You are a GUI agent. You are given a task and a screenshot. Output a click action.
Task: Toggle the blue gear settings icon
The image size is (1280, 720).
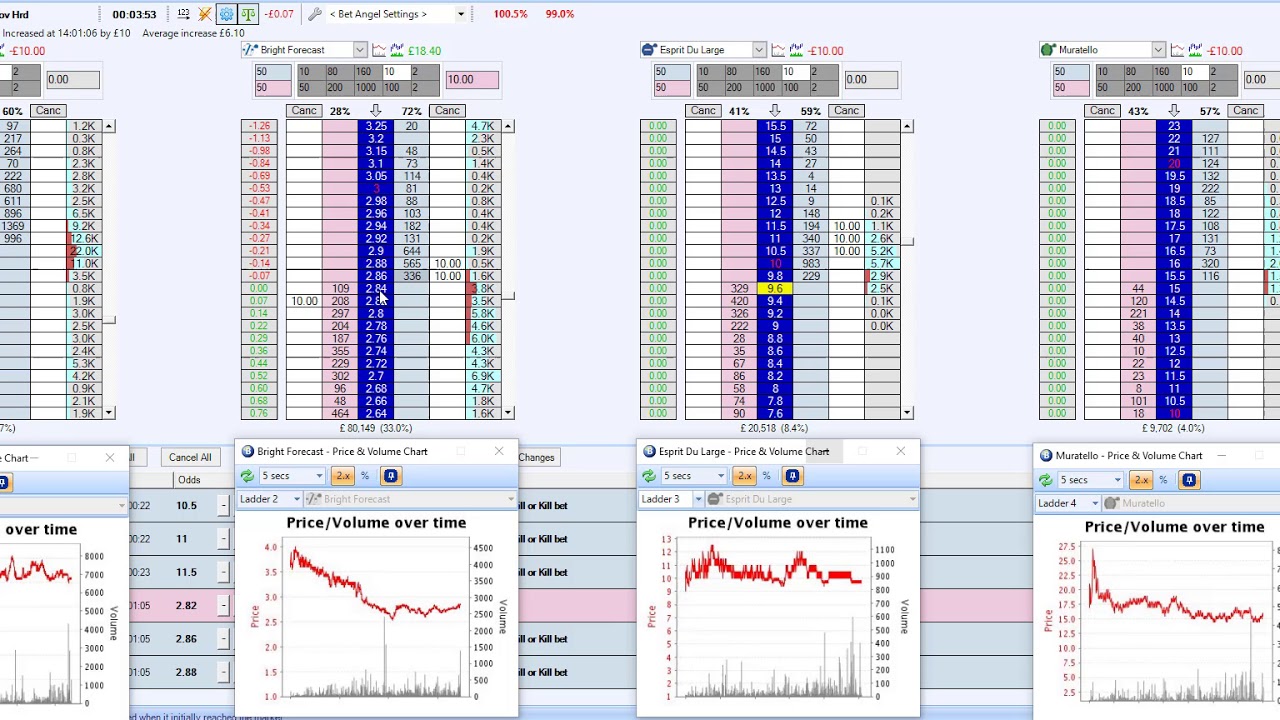[226, 14]
